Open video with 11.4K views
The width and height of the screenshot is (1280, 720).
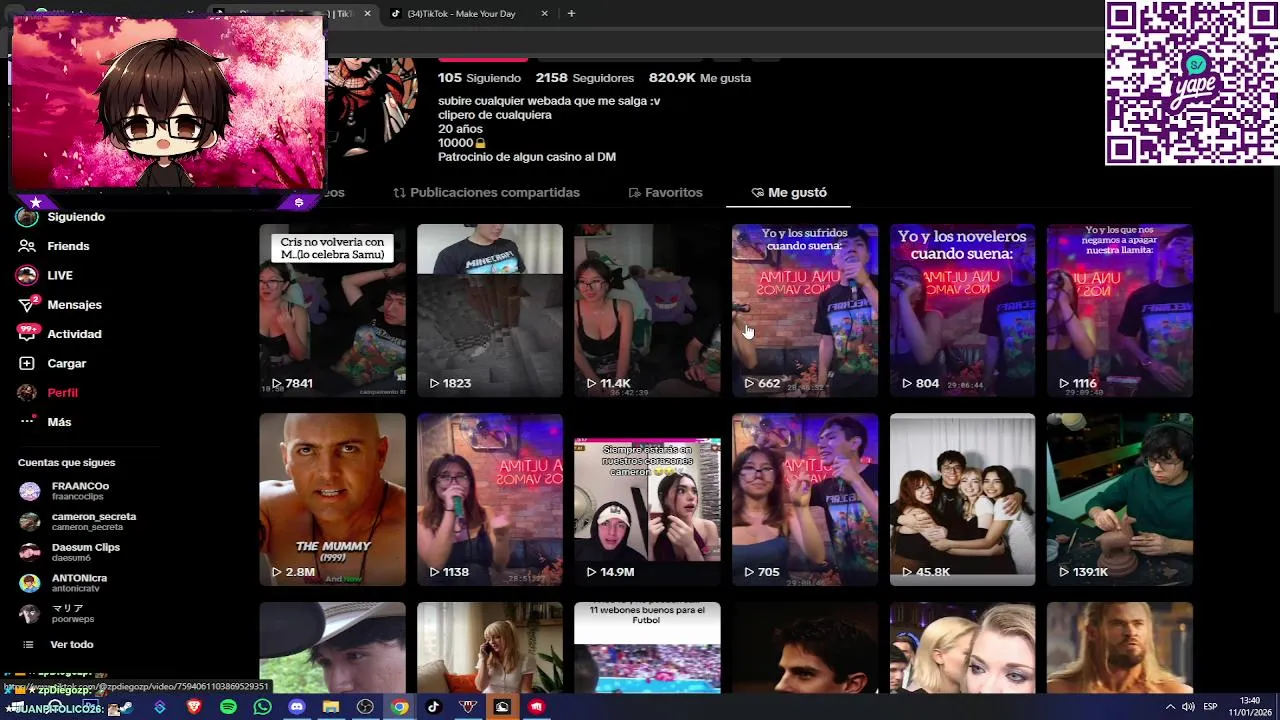647,310
